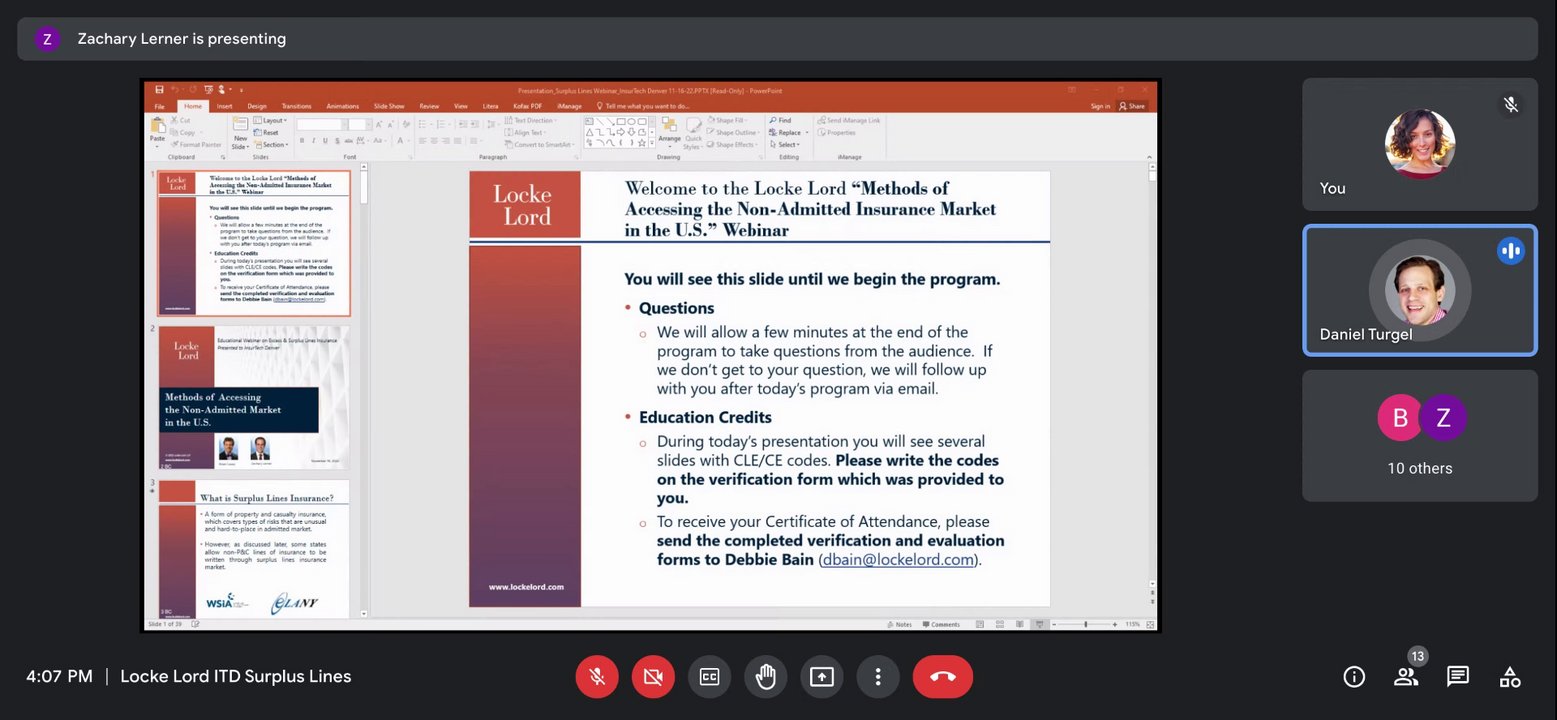Toggle closed captions in Meet
1557x720 pixels.
(709, 677)
